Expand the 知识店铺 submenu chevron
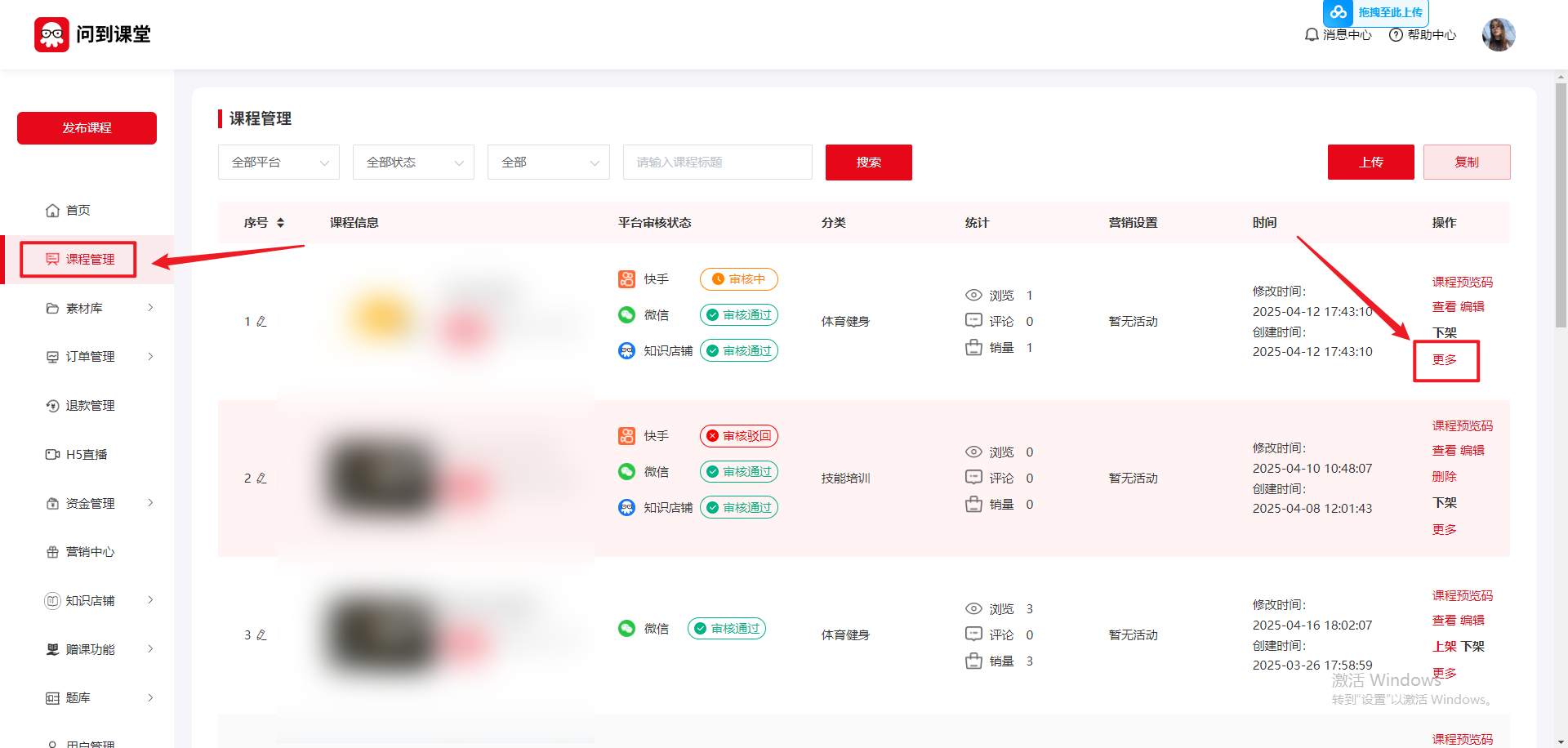The height and width of the screenshot is (748, 1568). coord(150,600)
